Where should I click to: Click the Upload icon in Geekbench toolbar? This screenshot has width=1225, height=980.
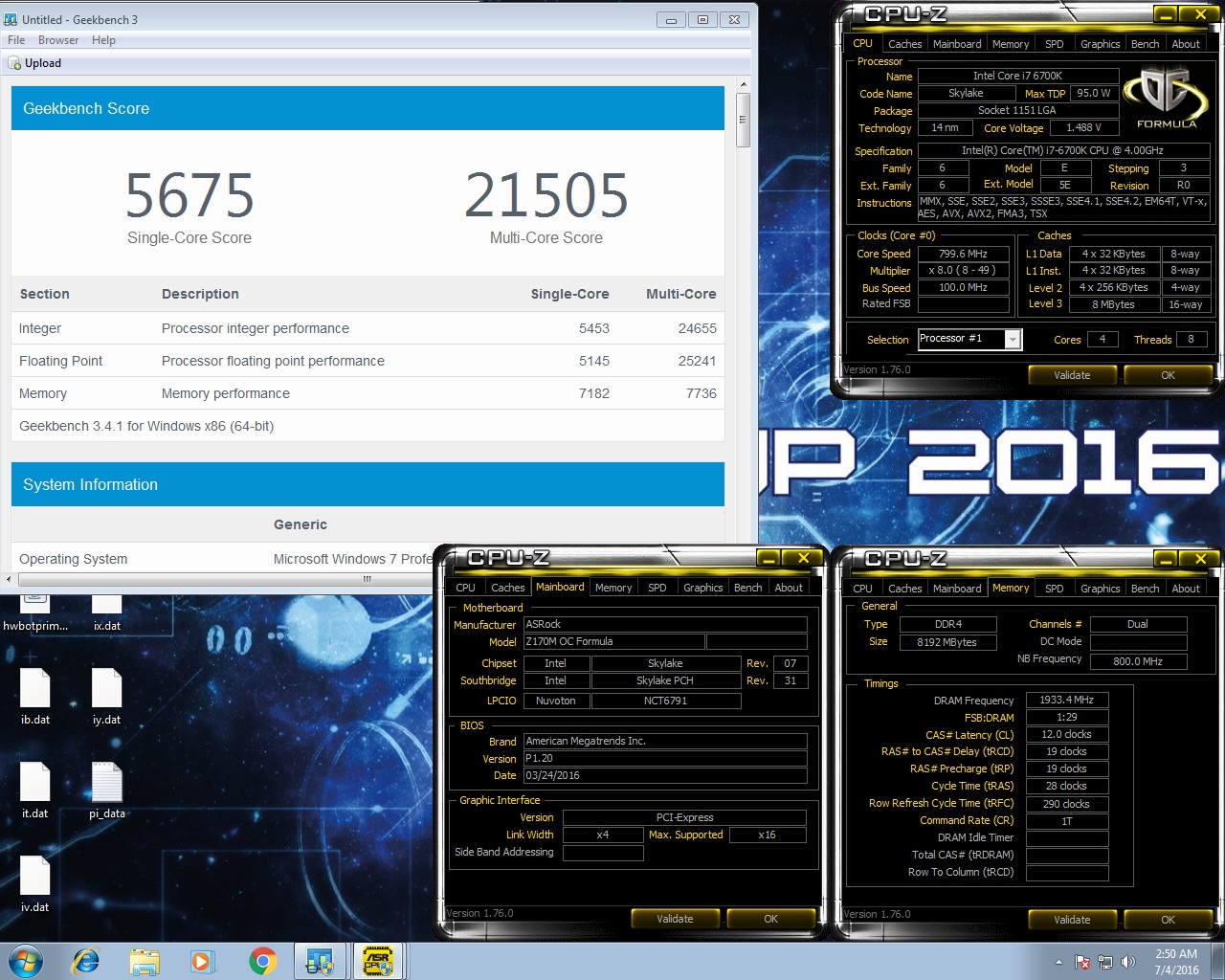15,63
